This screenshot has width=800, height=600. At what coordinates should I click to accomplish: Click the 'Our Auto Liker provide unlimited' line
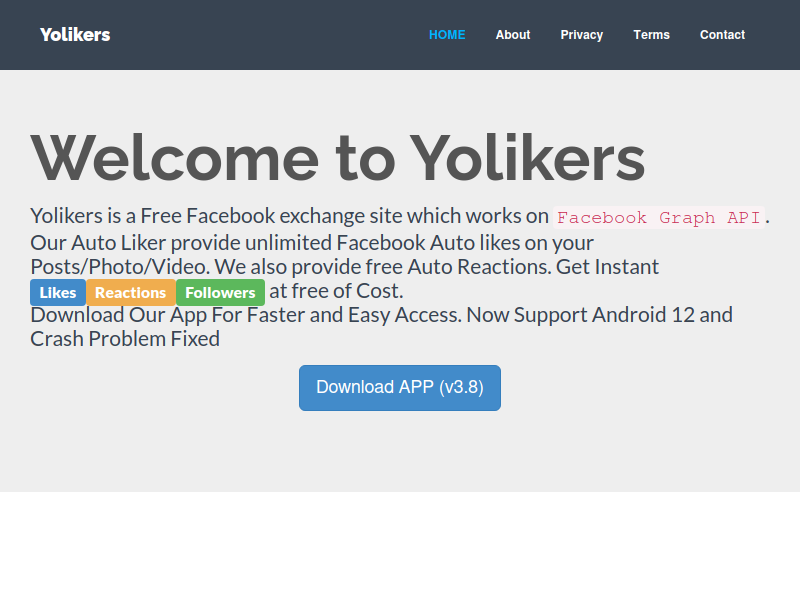tap(312, 243)
